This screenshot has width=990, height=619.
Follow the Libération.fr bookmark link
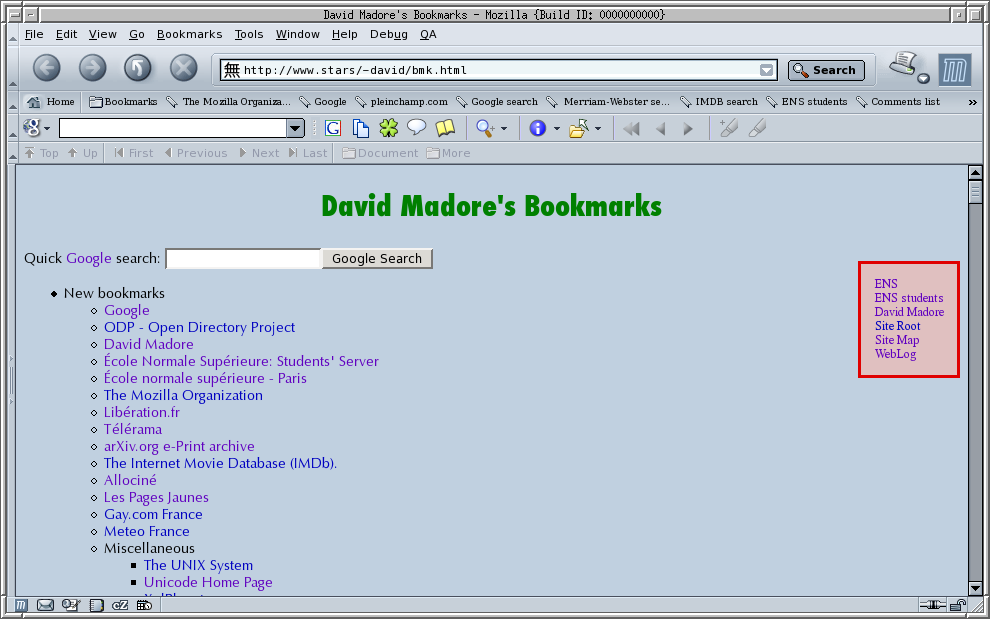[x=142, y=412]
